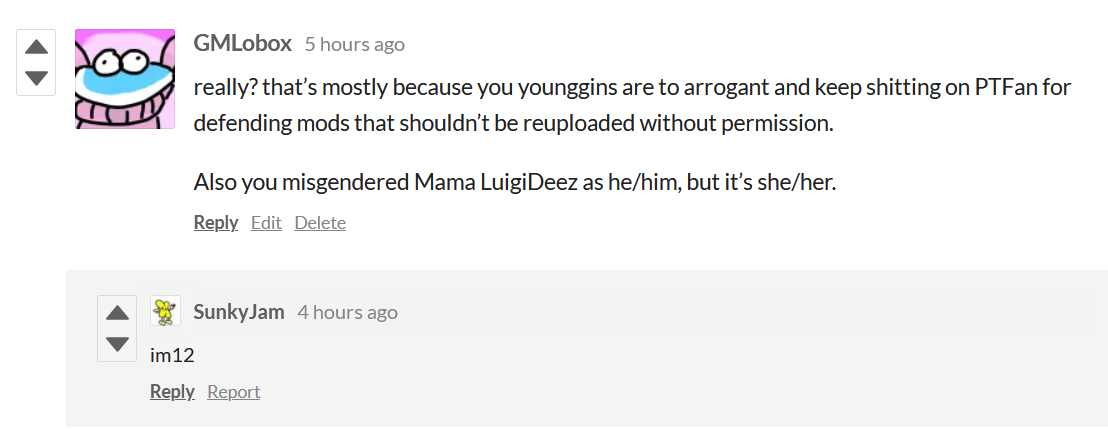This screenshot has height=429, width=1108.
Task: Upvote GMLobox's comment
Action: coord(36,47)
